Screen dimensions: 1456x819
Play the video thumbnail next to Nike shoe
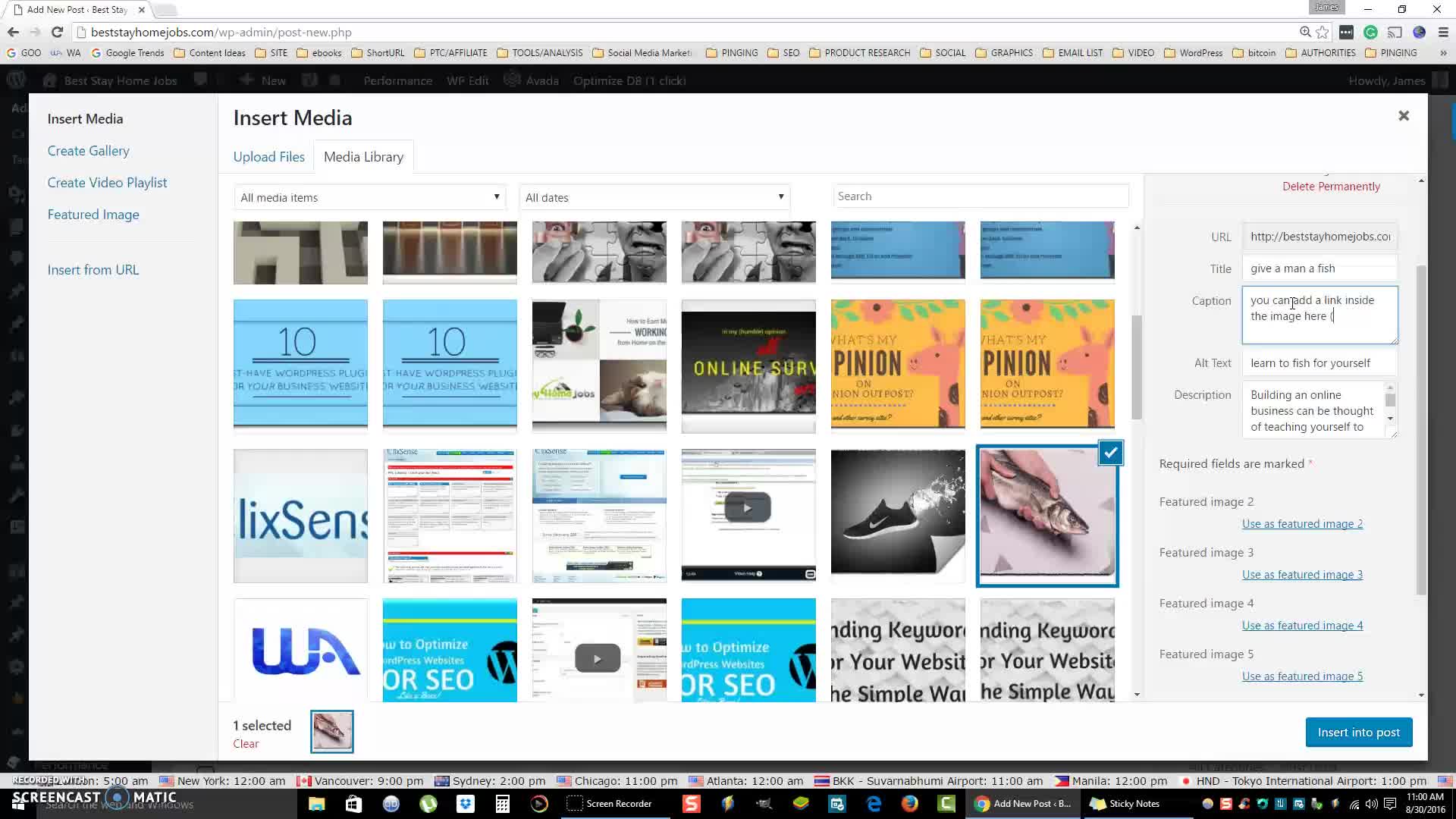pos(748,508)
